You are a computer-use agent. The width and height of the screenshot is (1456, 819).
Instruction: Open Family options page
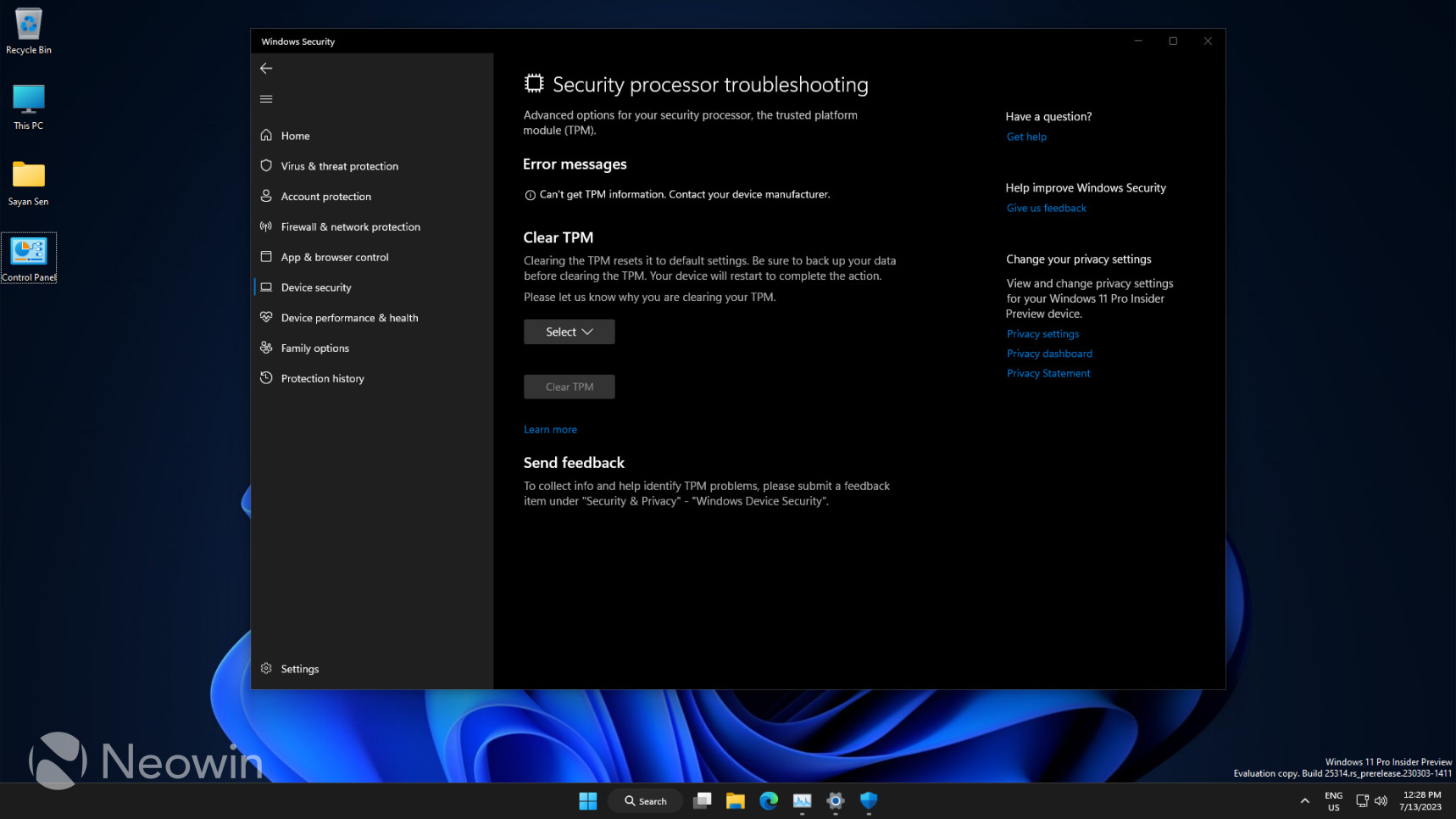(314, 348)
